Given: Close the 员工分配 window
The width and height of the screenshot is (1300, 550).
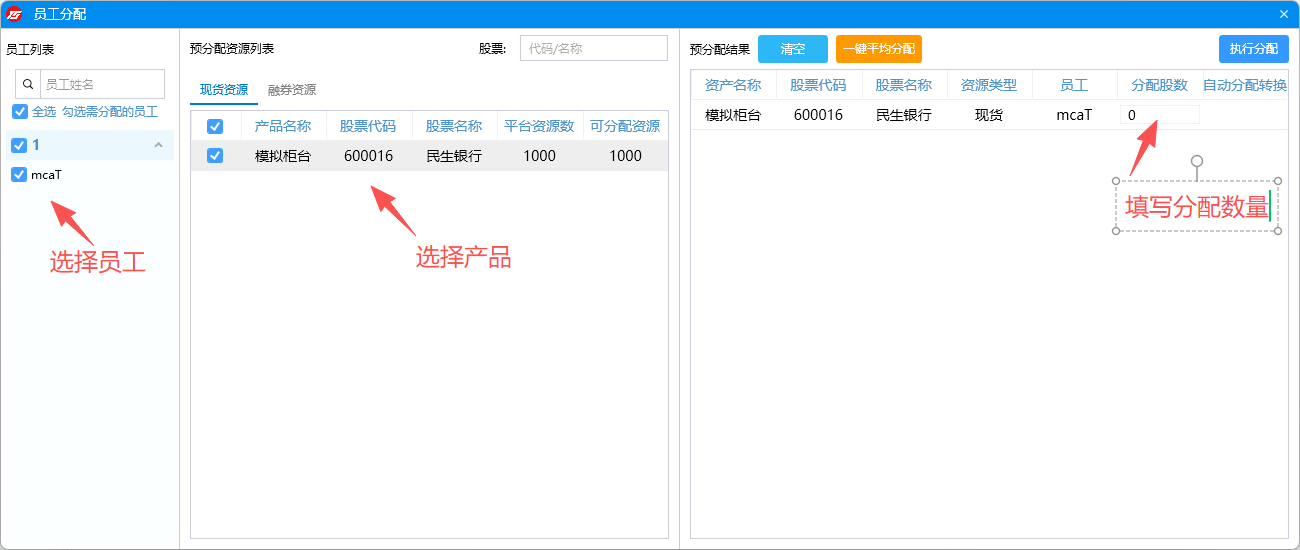Looking at the screenshot, I should [1283, 14].
